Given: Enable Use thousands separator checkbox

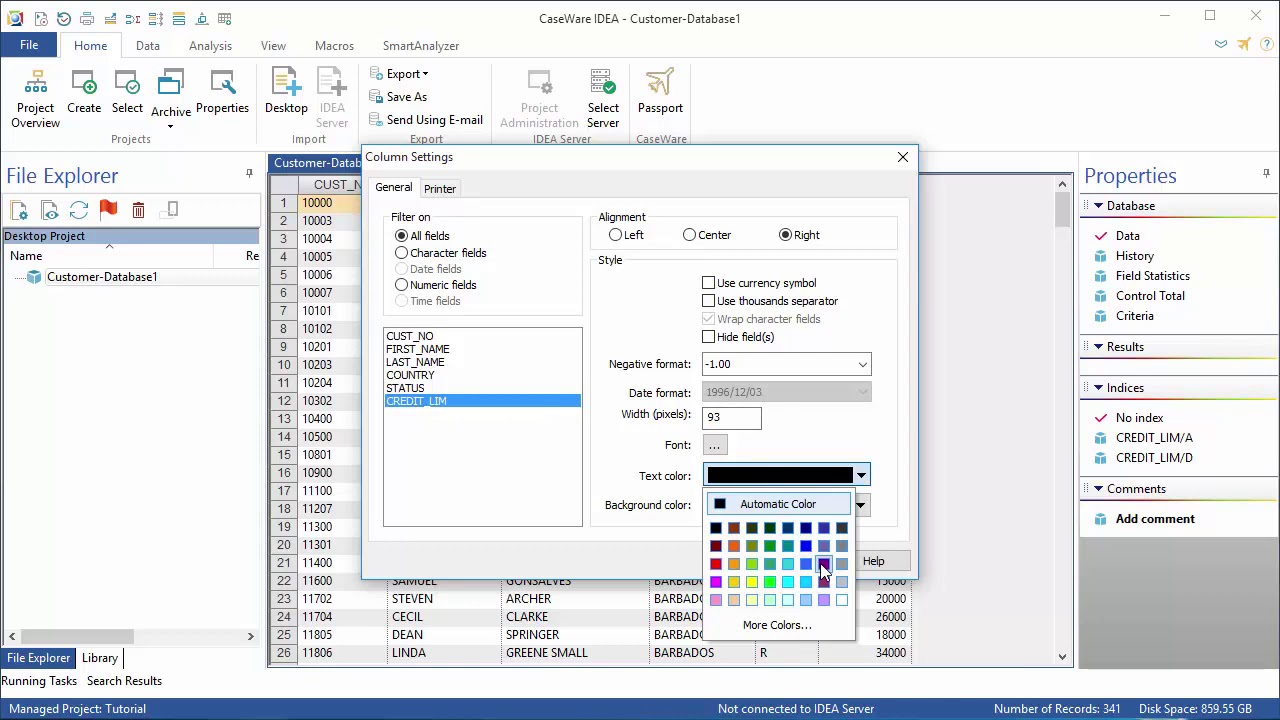Looking at the screenshot, I should (x=709, y=301).
